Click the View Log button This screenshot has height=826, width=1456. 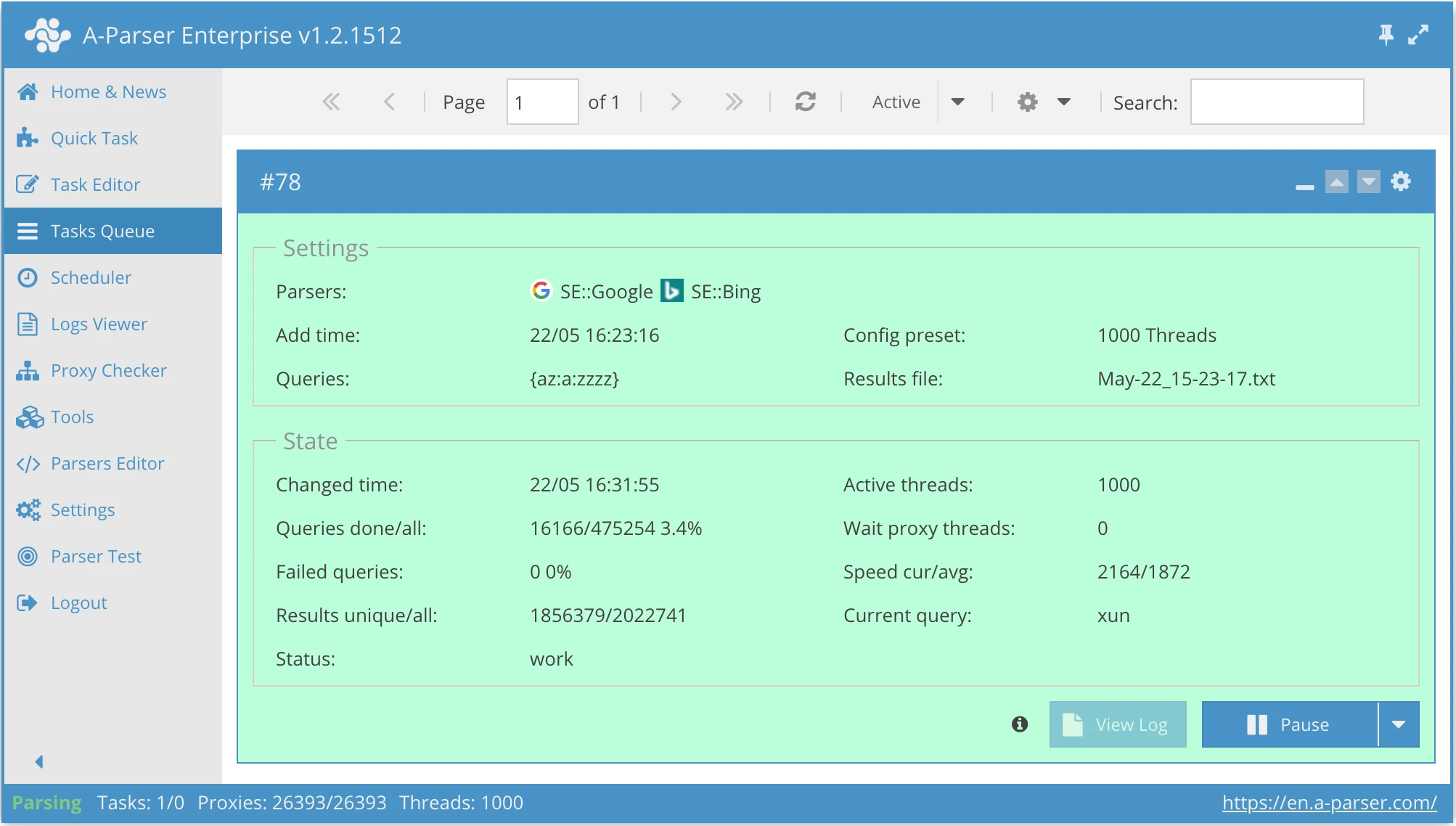click(x=1117, y=724)
